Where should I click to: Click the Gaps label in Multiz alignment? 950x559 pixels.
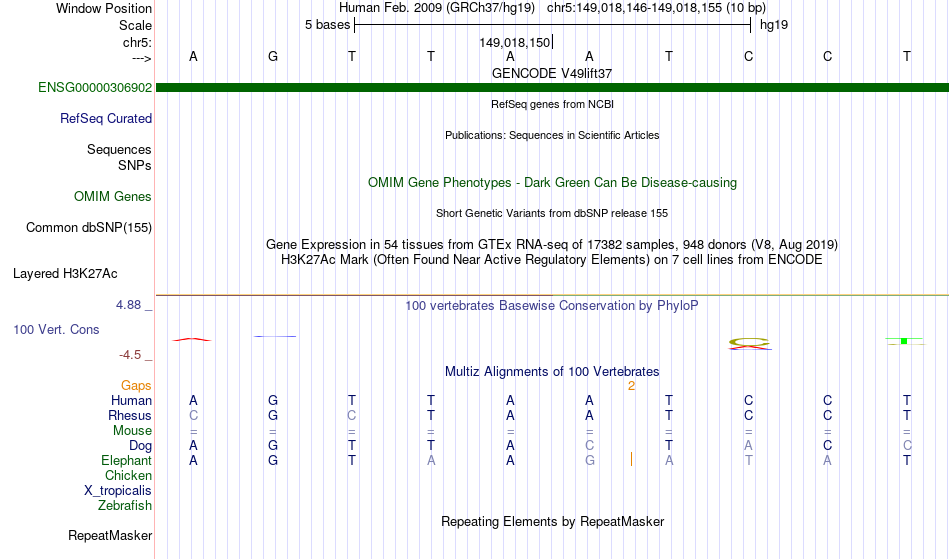(136, 386)
